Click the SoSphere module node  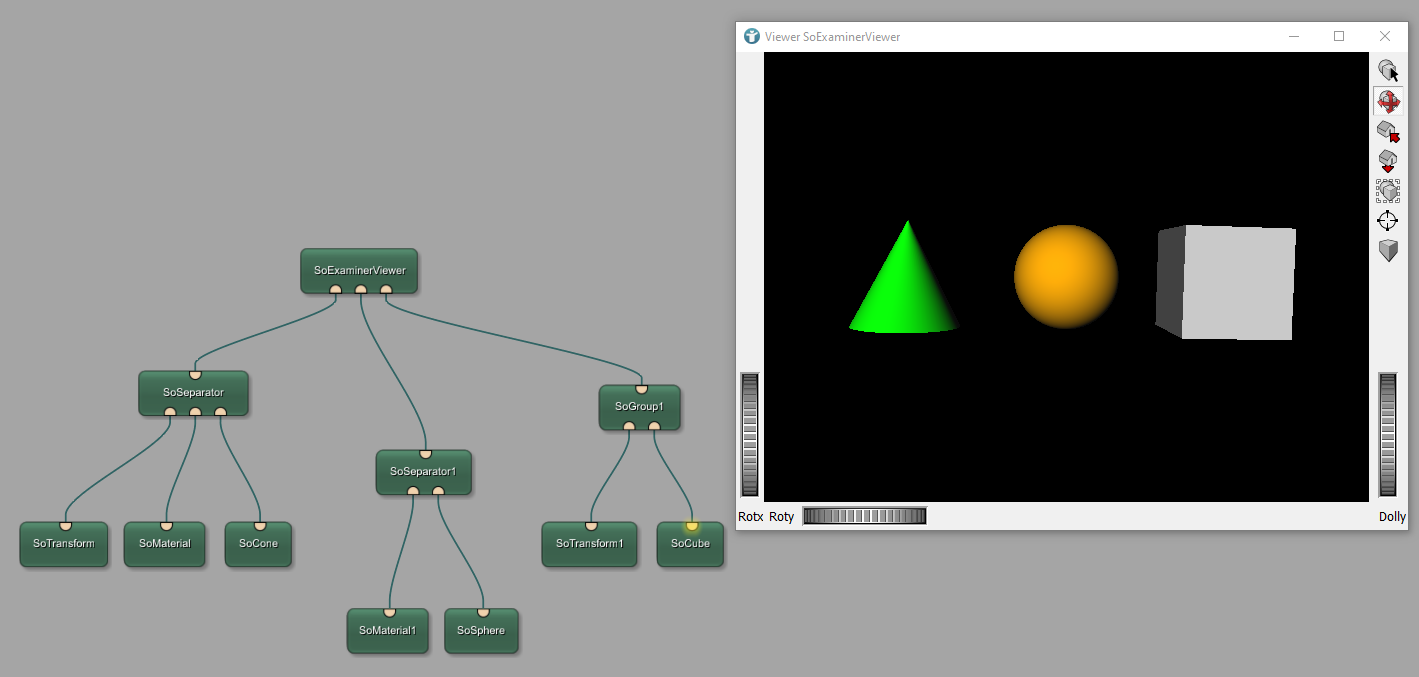[481, 631]
